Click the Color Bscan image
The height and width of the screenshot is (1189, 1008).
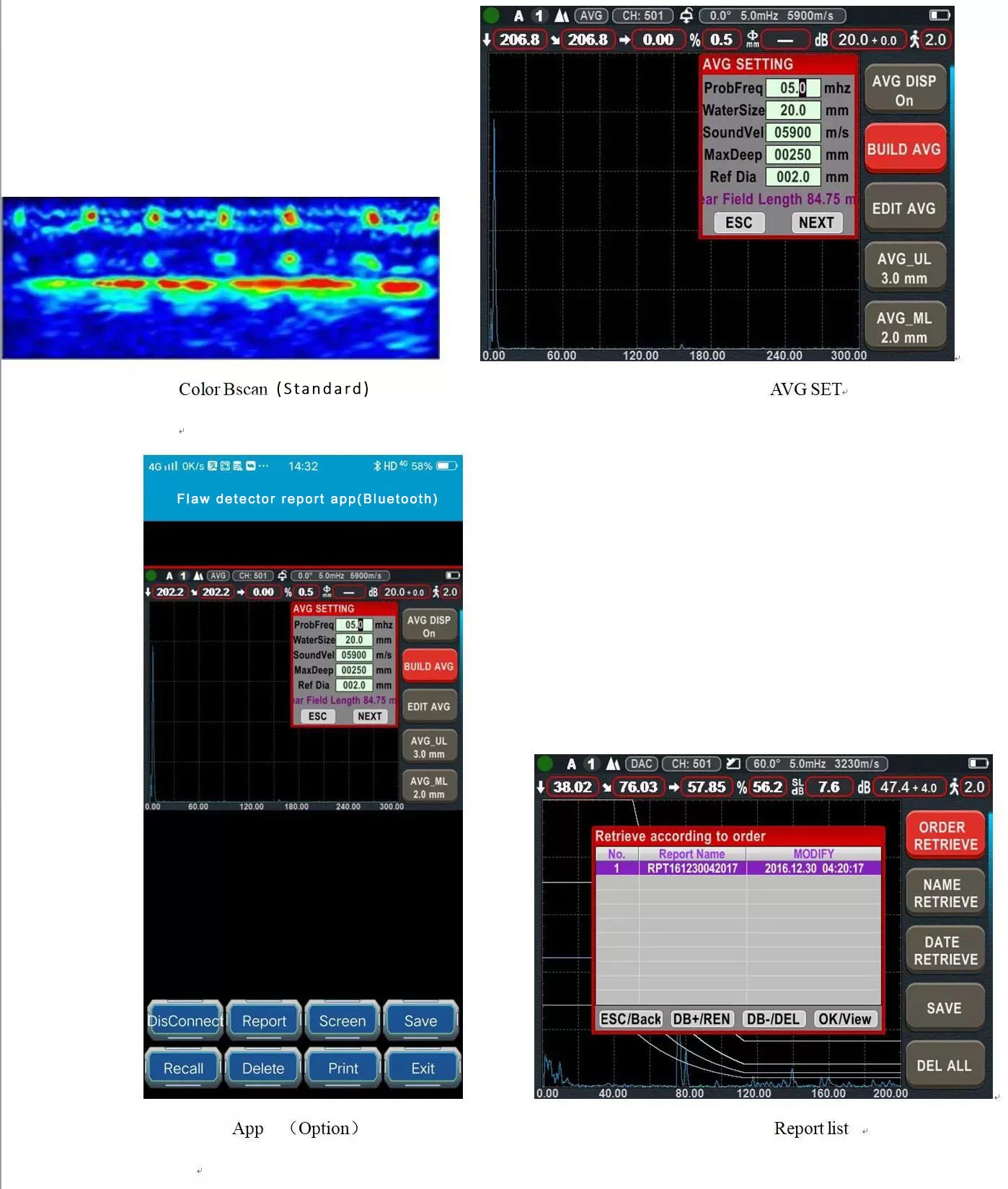click(221, 278)
